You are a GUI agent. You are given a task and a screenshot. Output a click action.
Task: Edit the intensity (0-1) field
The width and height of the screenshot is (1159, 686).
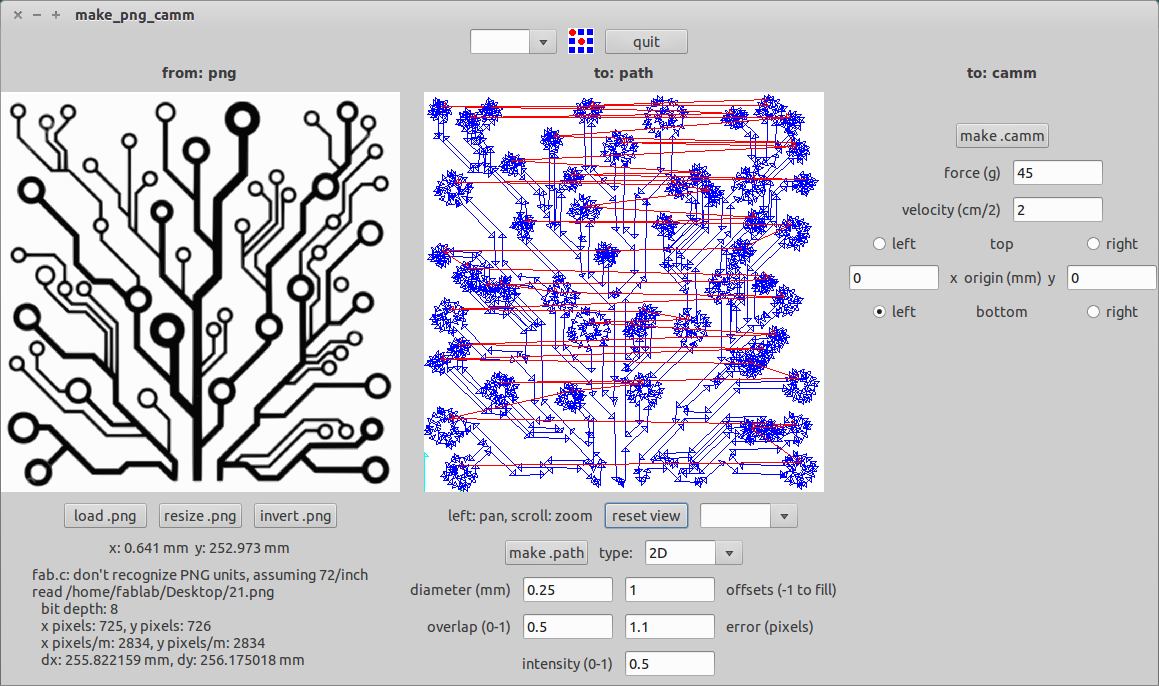pyautogui.click(x=670, y=664)
